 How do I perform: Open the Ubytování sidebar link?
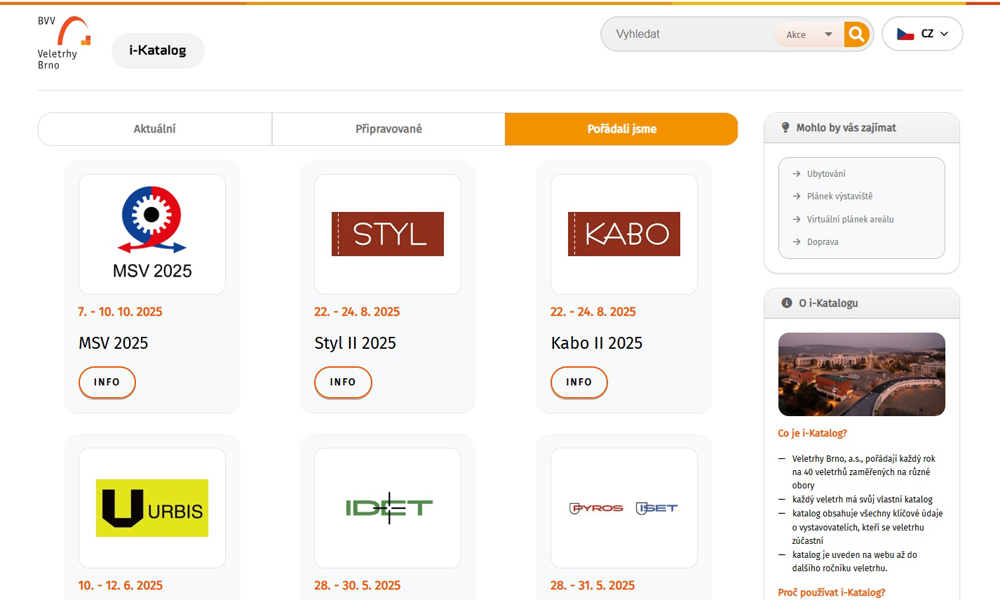(x=826, y=174)
